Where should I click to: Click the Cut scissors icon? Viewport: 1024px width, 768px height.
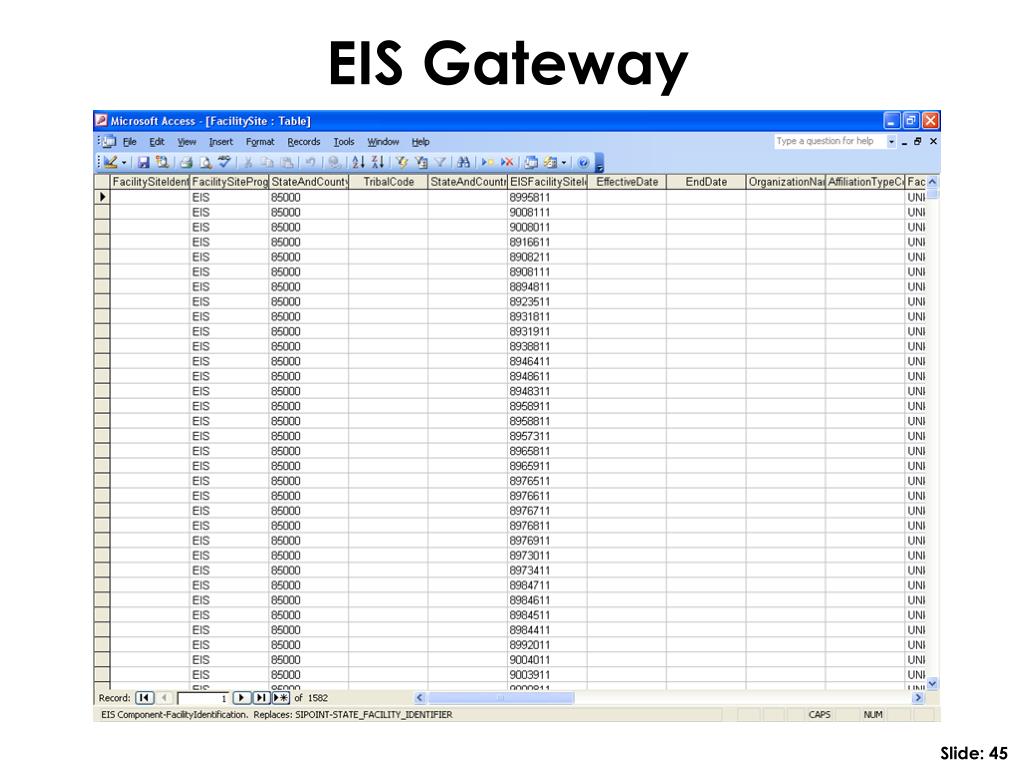click(248, 162)
